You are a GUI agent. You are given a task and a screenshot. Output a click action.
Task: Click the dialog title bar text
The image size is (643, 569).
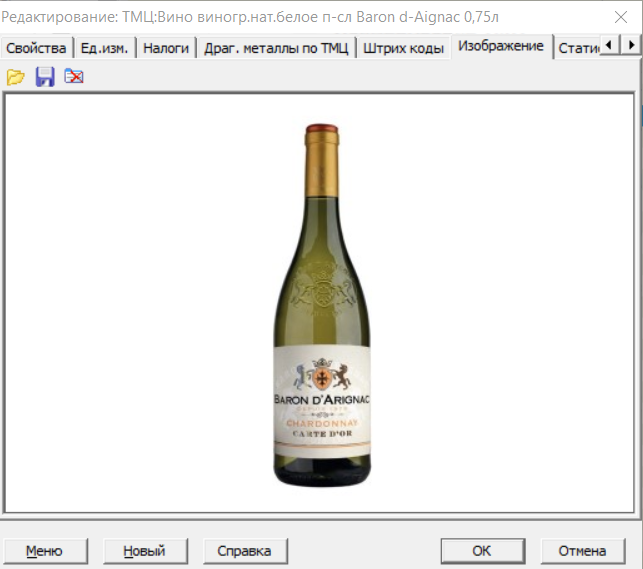coord(250,16)
